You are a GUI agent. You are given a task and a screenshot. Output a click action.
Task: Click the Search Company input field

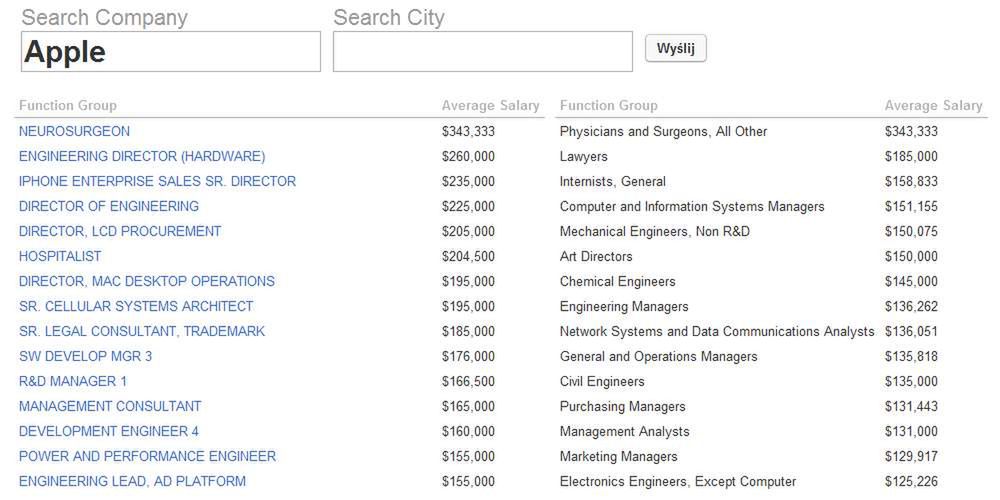coord(170,52)
